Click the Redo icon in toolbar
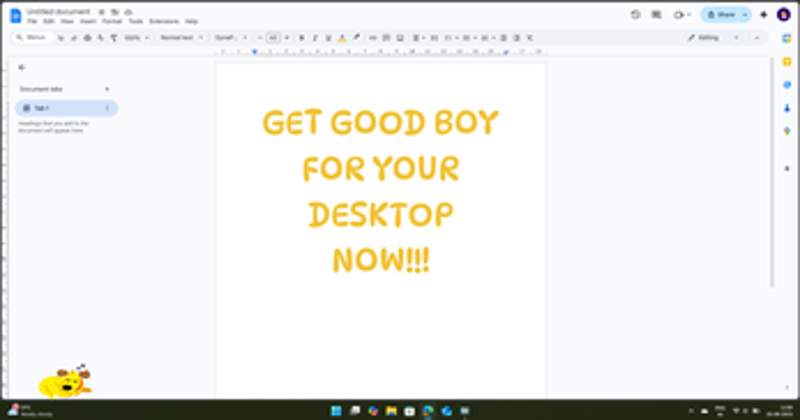800x420 pixels. pos(74,38)
